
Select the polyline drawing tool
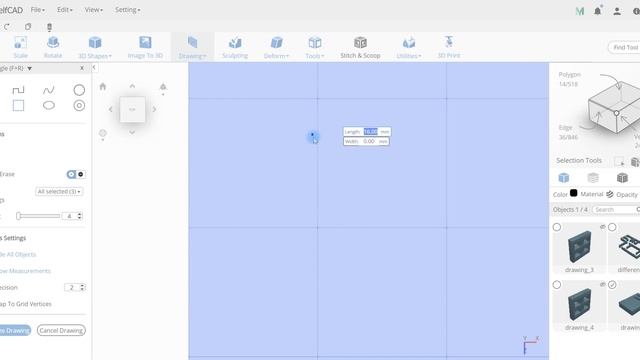[x=18, y=90]
